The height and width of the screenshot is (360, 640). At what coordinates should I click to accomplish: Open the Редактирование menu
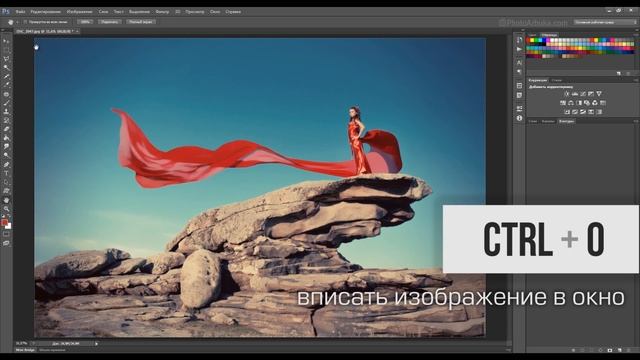45,12
